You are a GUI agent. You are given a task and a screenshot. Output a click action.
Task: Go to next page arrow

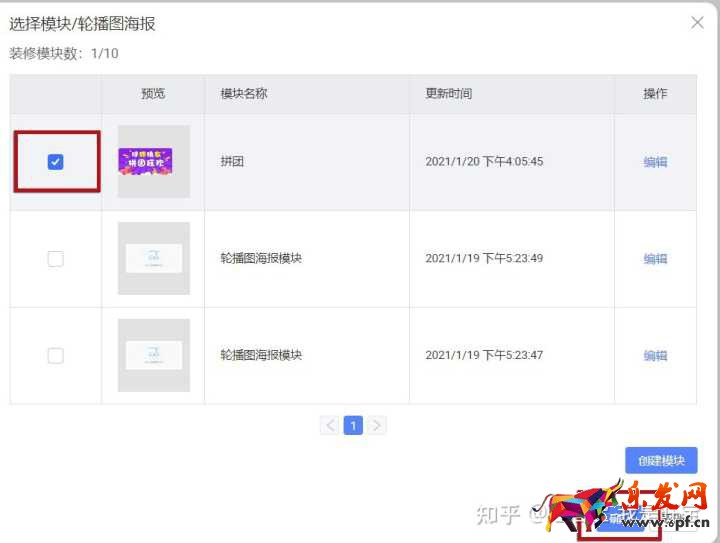[x=376, y=426]
